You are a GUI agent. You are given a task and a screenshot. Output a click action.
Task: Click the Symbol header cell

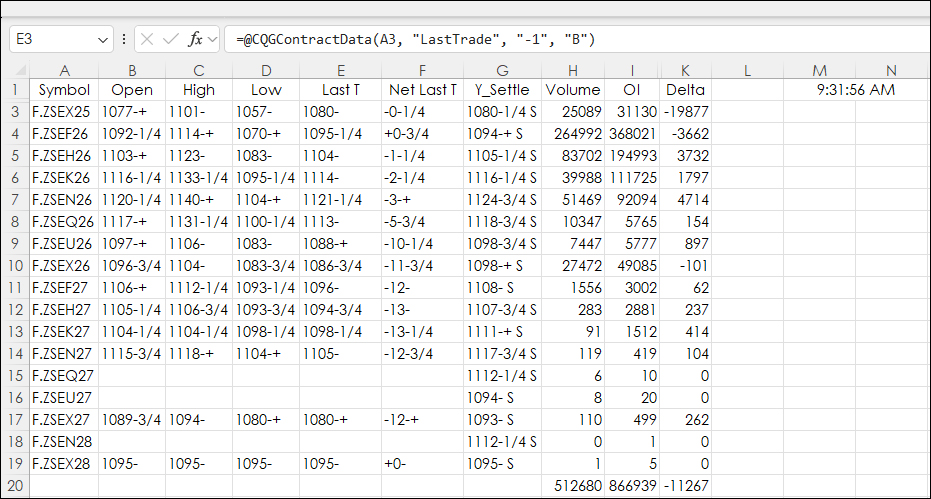[x=64, y=90]
